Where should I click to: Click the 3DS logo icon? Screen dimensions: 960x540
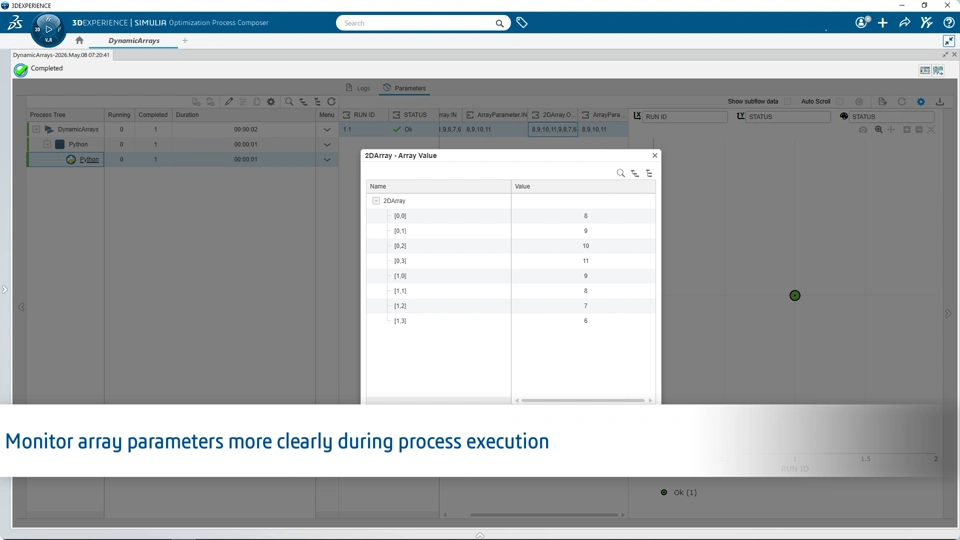15,23
